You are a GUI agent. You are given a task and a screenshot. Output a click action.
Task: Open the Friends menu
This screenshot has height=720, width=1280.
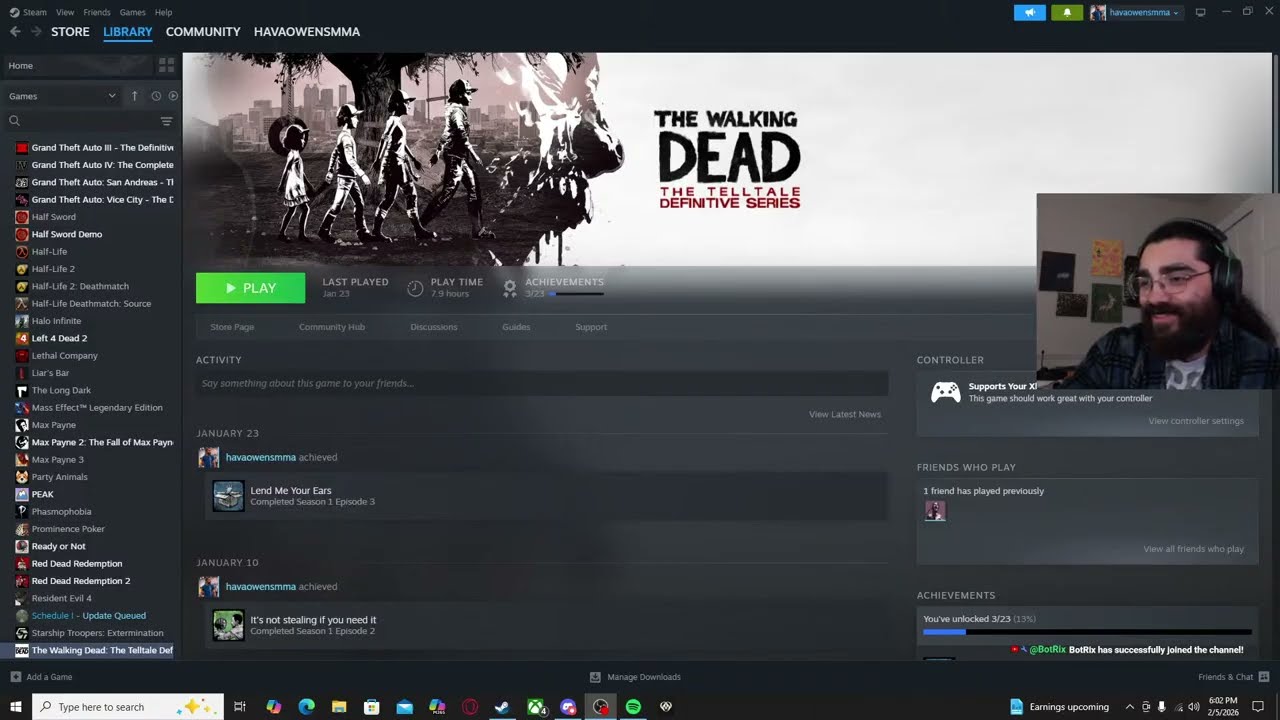pos(97,12)
